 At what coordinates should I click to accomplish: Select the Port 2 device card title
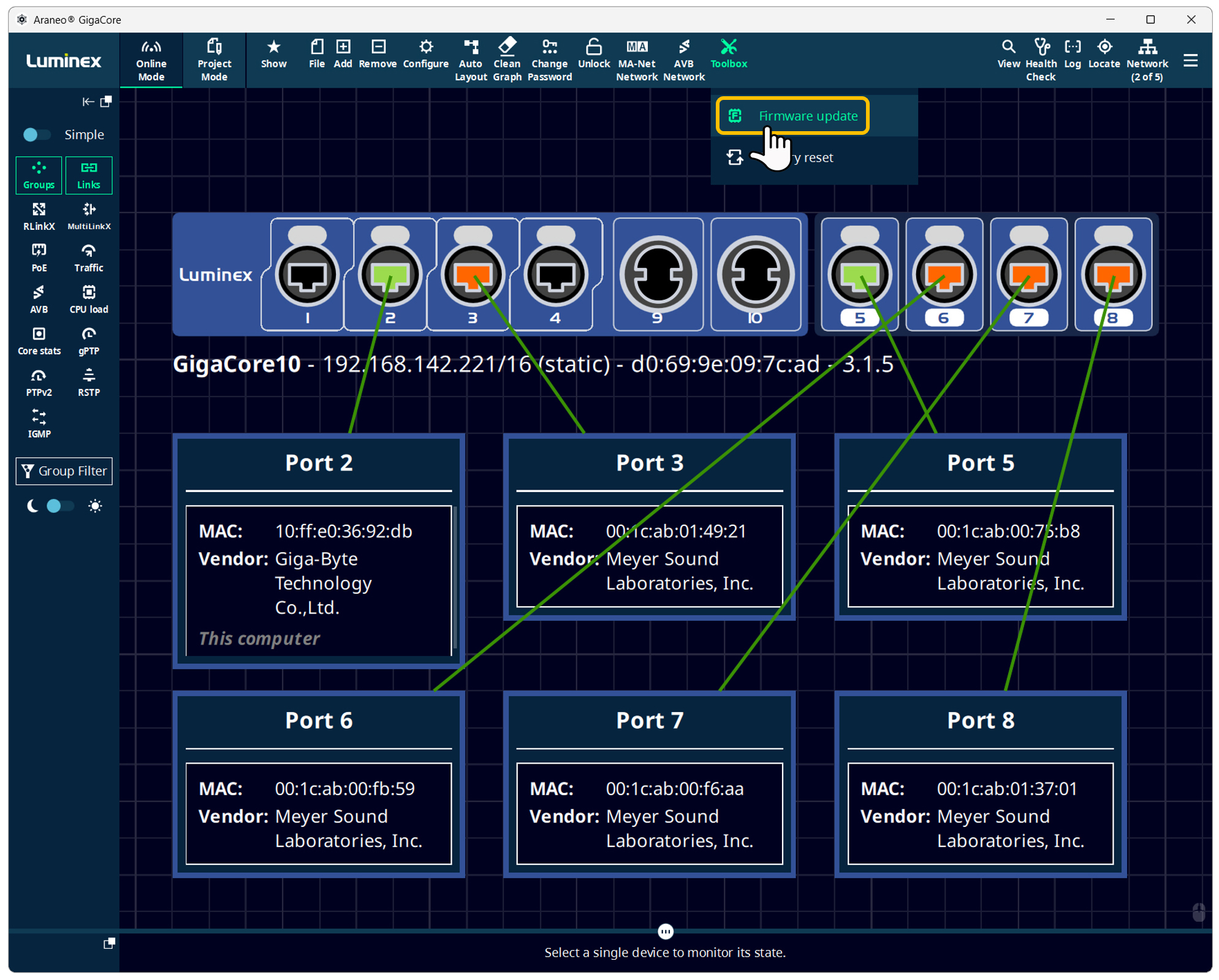319,463
